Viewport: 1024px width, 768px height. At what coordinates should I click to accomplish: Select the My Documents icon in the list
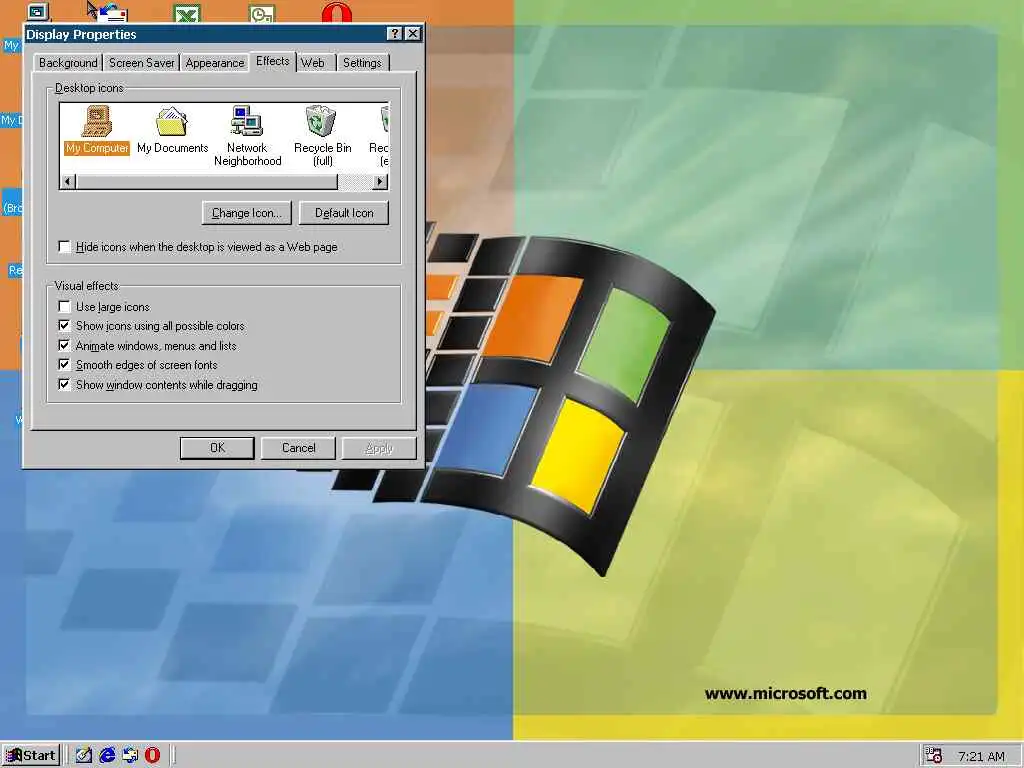click(x=172, y=130)
